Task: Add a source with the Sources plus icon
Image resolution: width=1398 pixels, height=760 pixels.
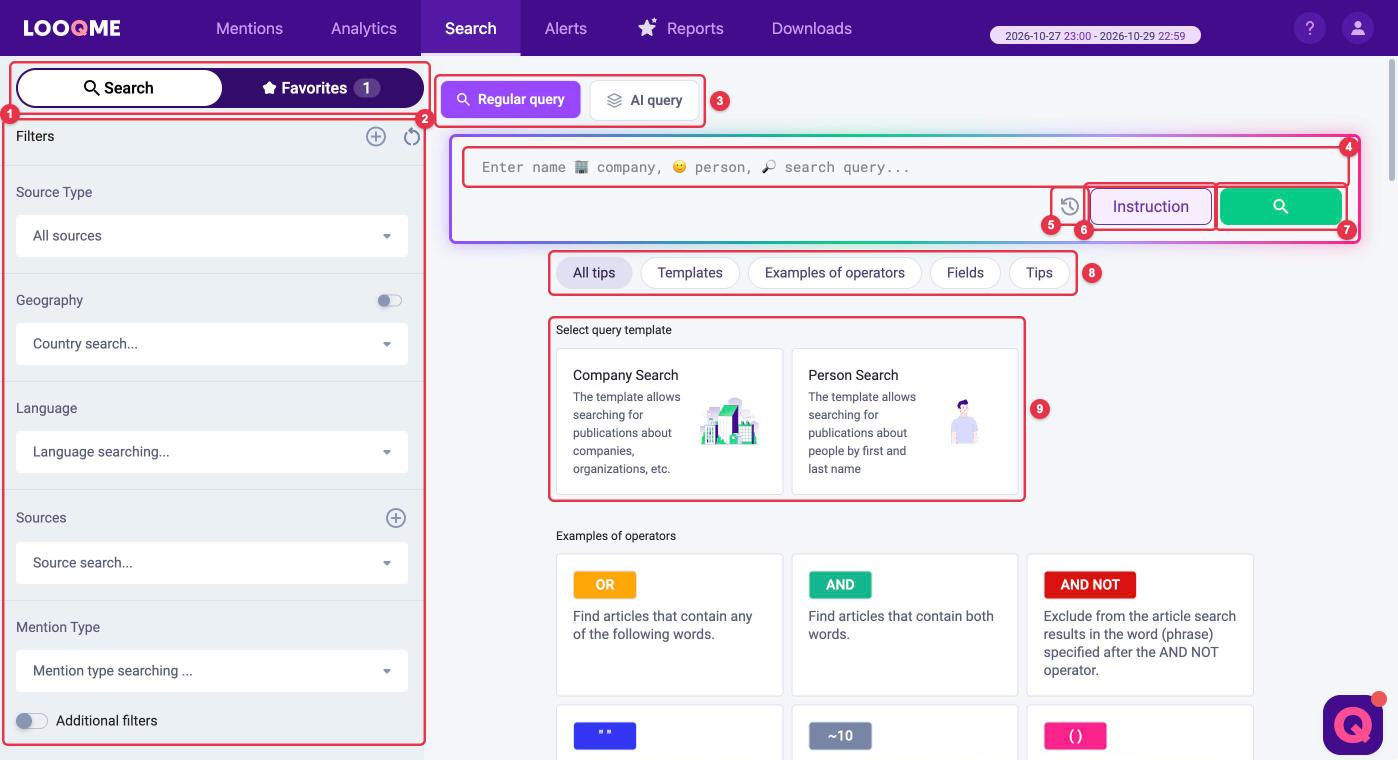Action: coord(396,518)
